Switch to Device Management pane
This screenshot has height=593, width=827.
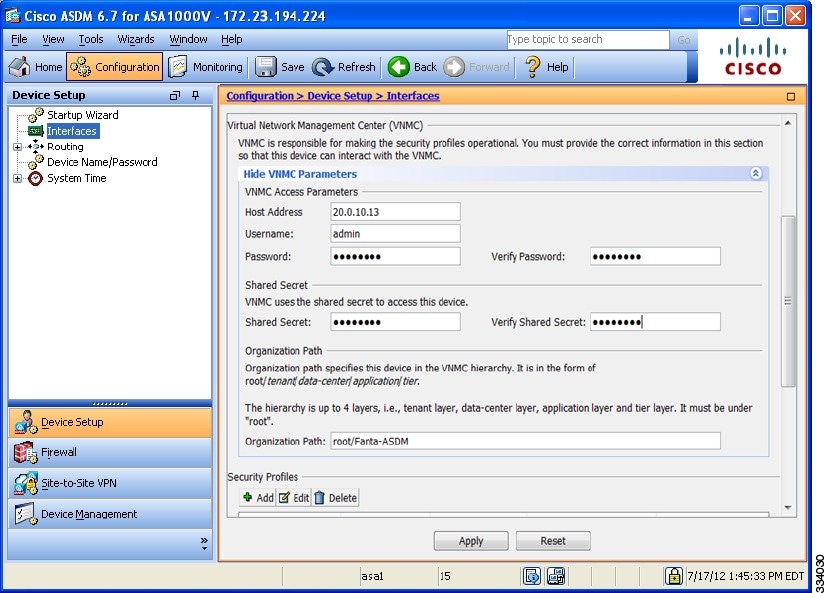(110, 514)
